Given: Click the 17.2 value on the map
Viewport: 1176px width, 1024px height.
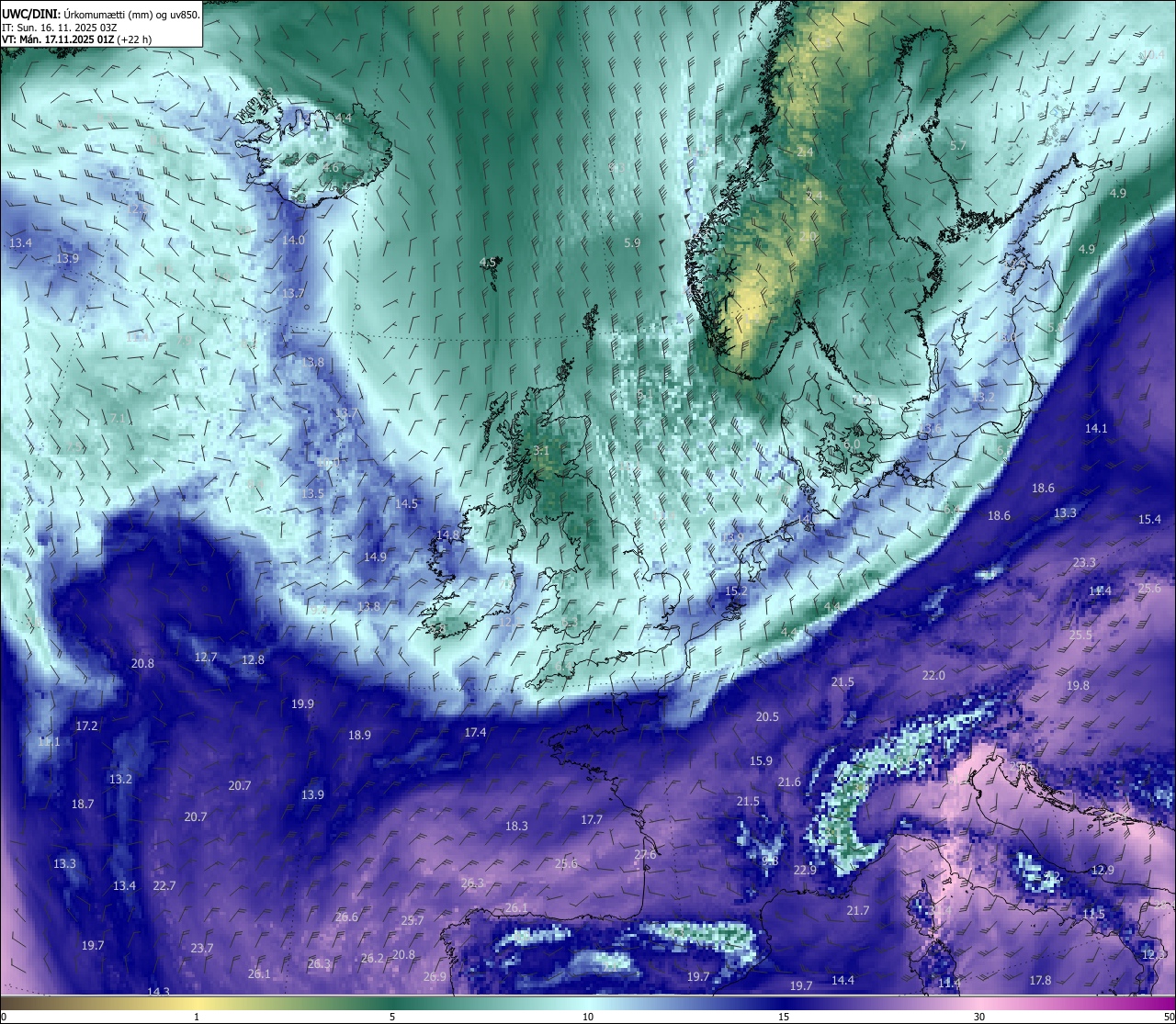Looking at the screenshot, I should click(x=86, y=726).
